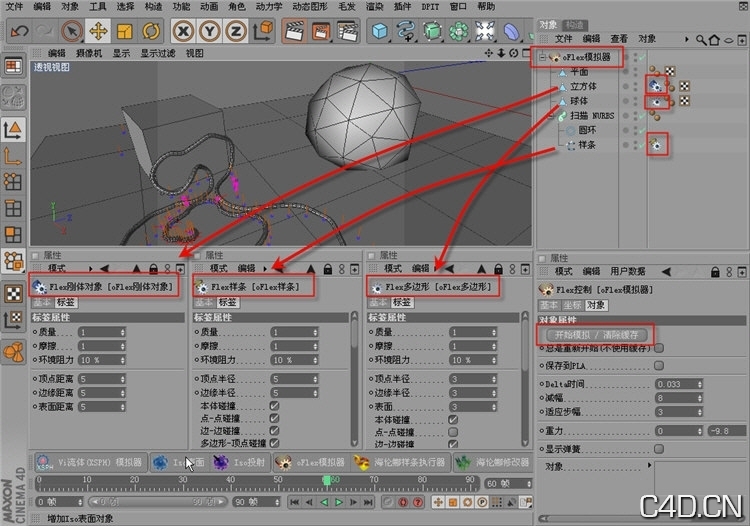Toggle self collision in Flex spline panel
The width and height of the screenshot is (750, 526).
(x=274, y=406)
